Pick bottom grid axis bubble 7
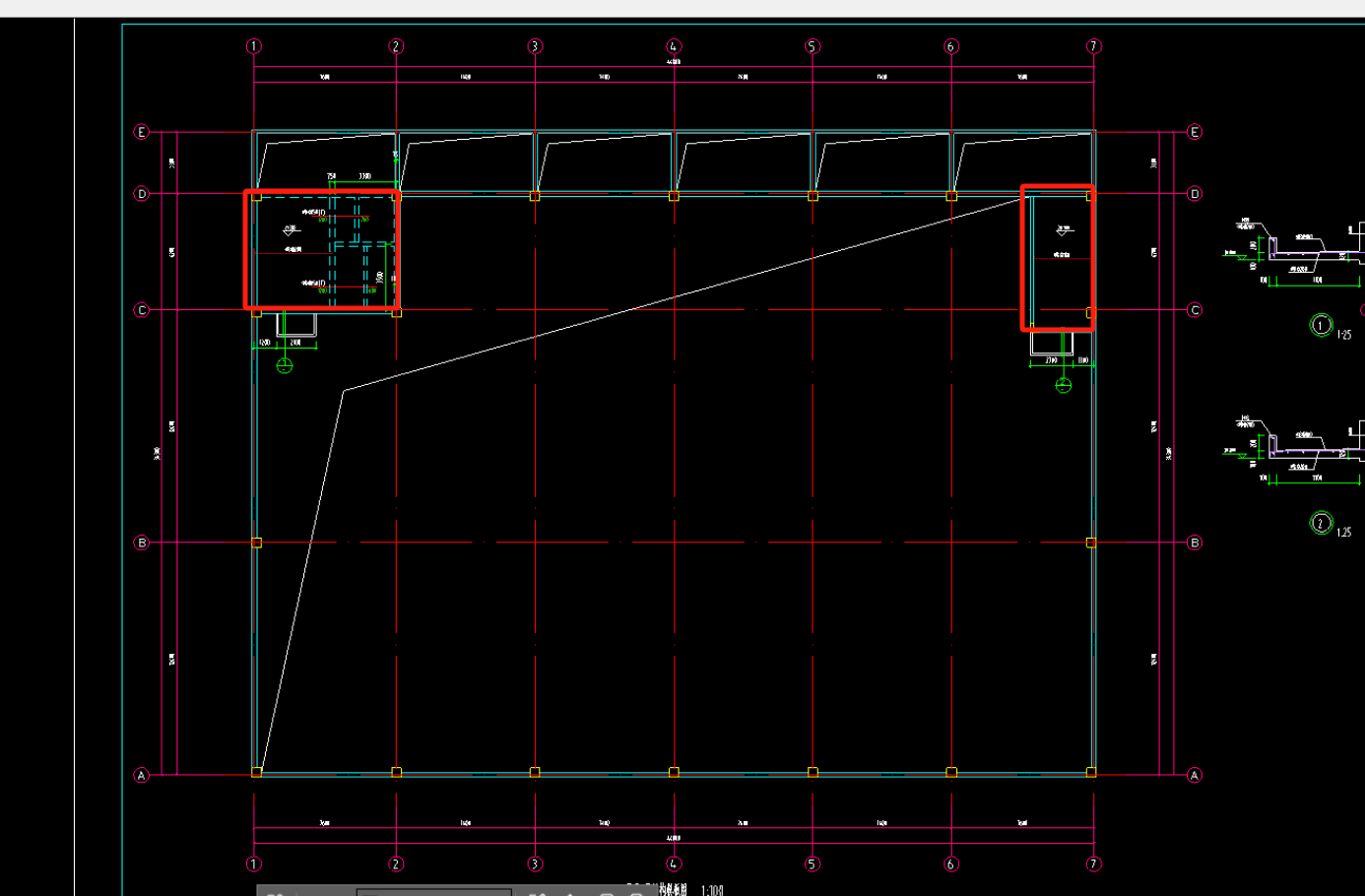 (1093, 864)
